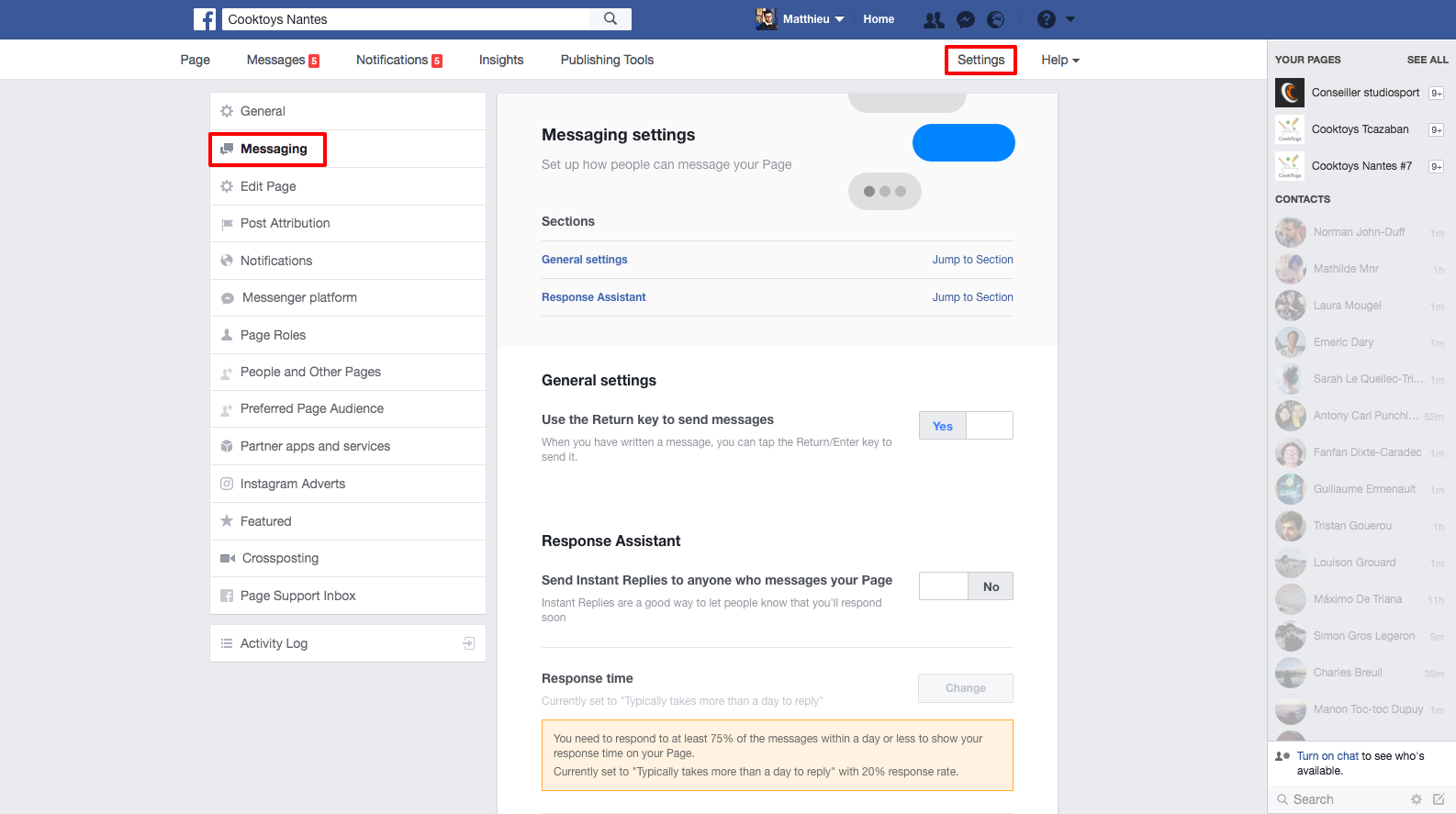Image resolution: width=1456 pixels, height=814 pixels.
Task: Click Turn on chat link
Action: click(1327, 756)
